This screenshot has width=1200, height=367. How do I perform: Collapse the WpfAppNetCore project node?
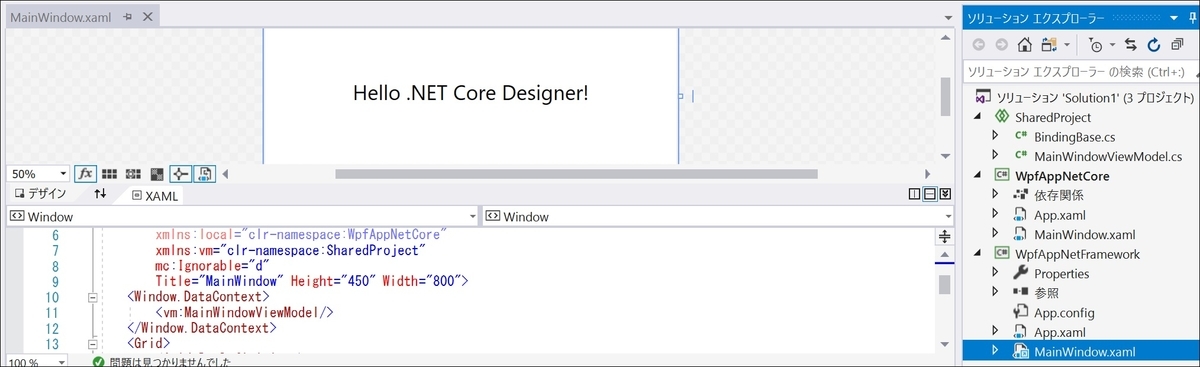tap(978, 175)
